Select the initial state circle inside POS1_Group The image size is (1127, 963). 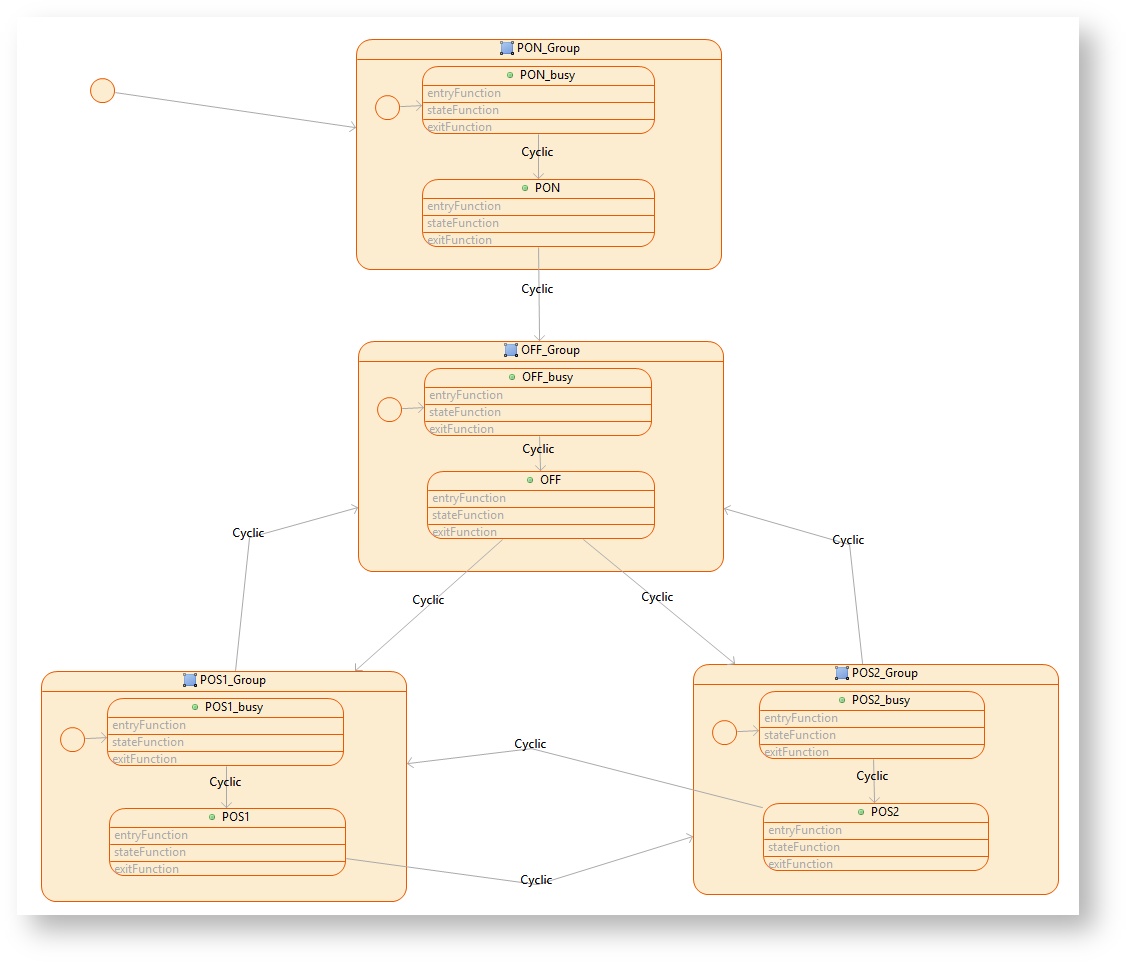click(x=72, y=739)
